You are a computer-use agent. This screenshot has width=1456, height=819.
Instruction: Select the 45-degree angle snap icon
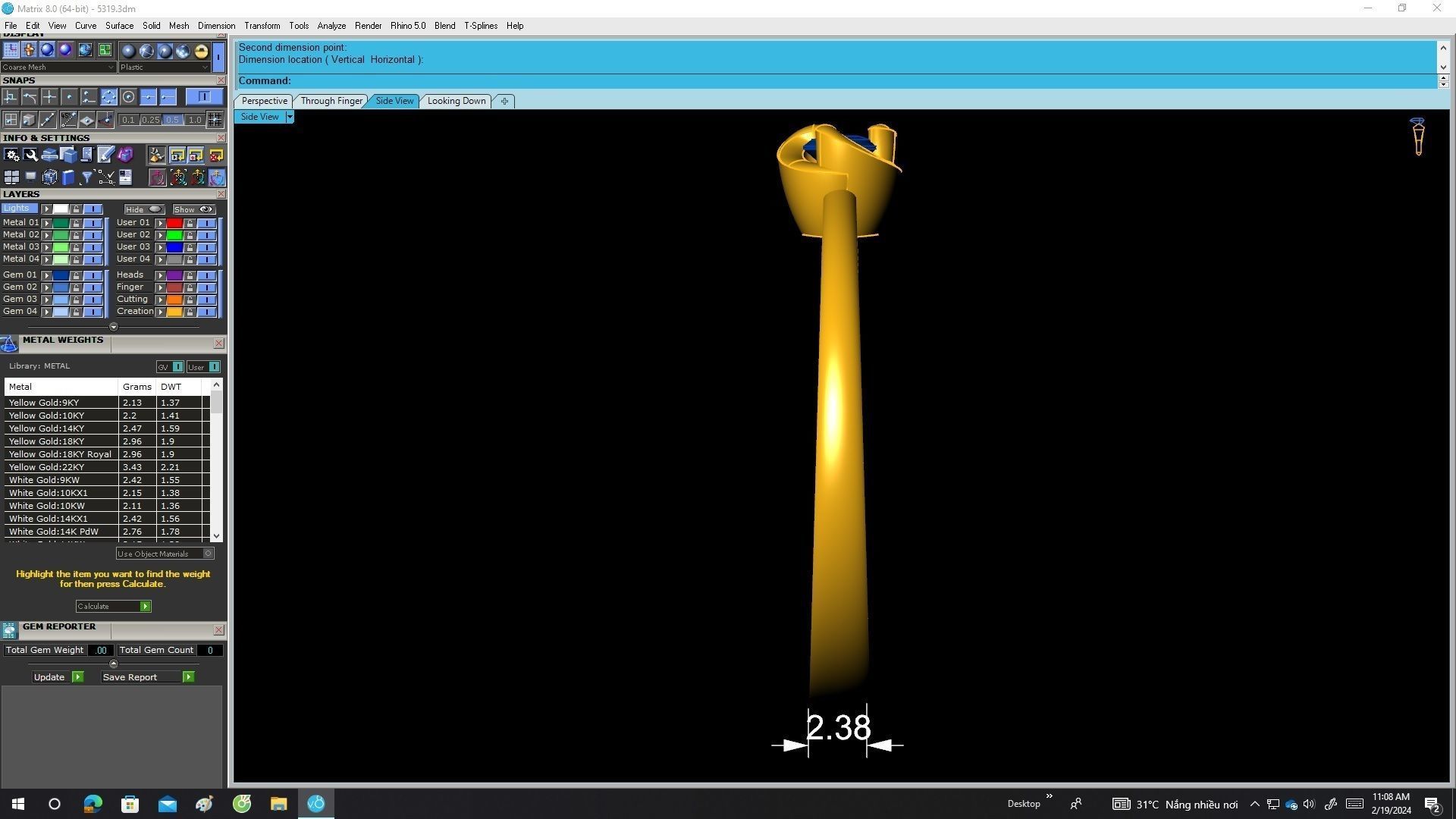click(x=67, y=119)
